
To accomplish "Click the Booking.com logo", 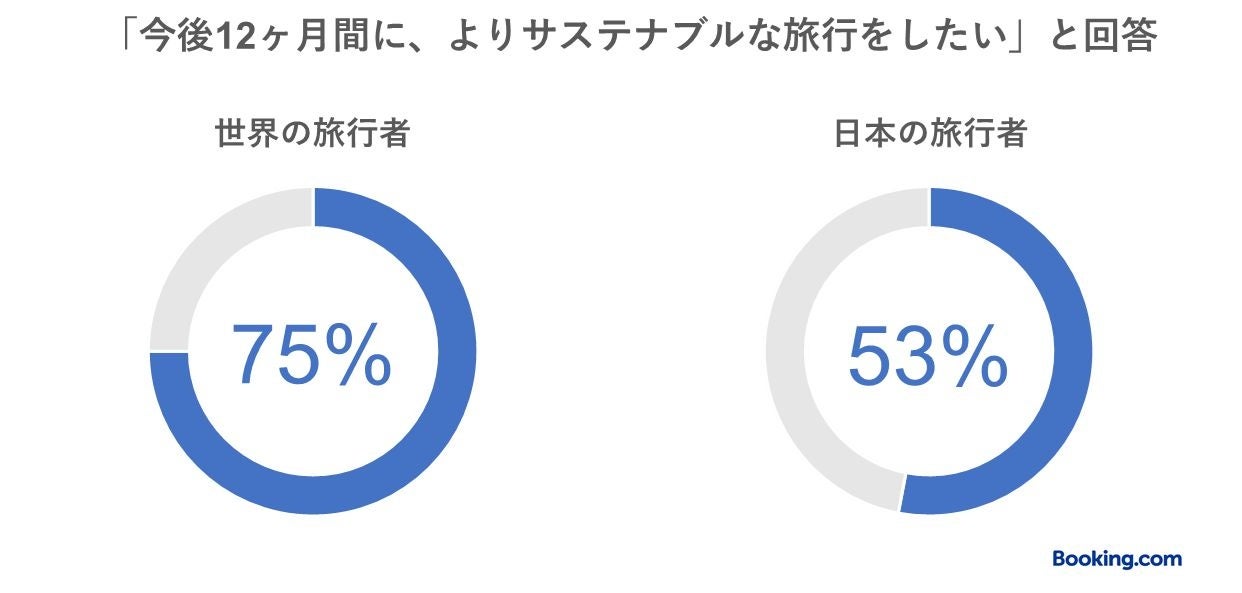I will pyautogui.click(x=1116, y=560).
